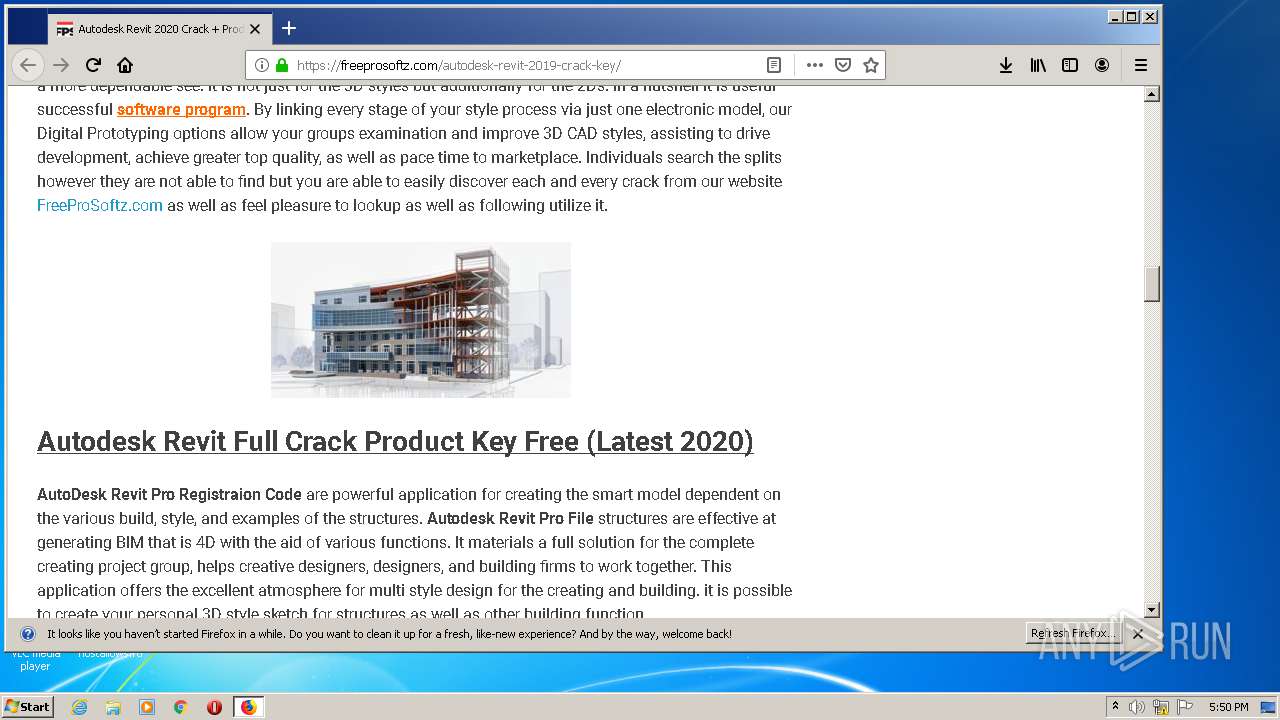Launch Chrome from the taskbar
The height and width of the screenshot is (720, 1280).
point(180,707)
